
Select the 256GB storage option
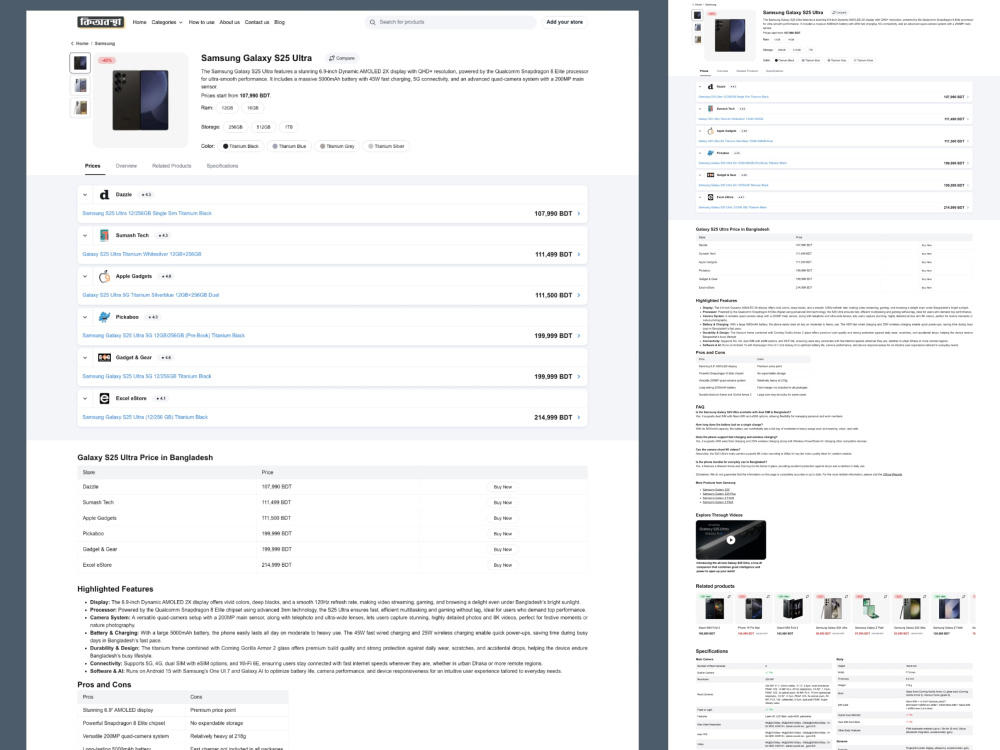(235, 127)
